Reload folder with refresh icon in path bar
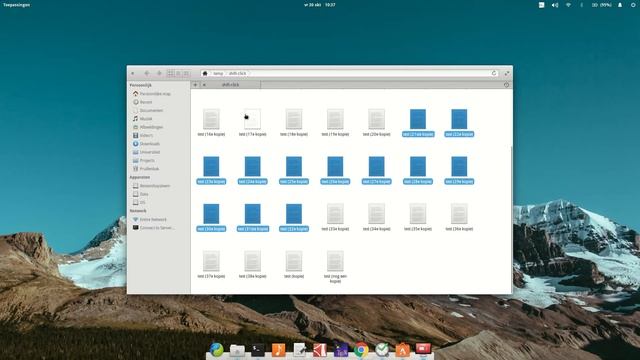The height and width of the screenshot is (360, 640). click(x=494, y=73)
